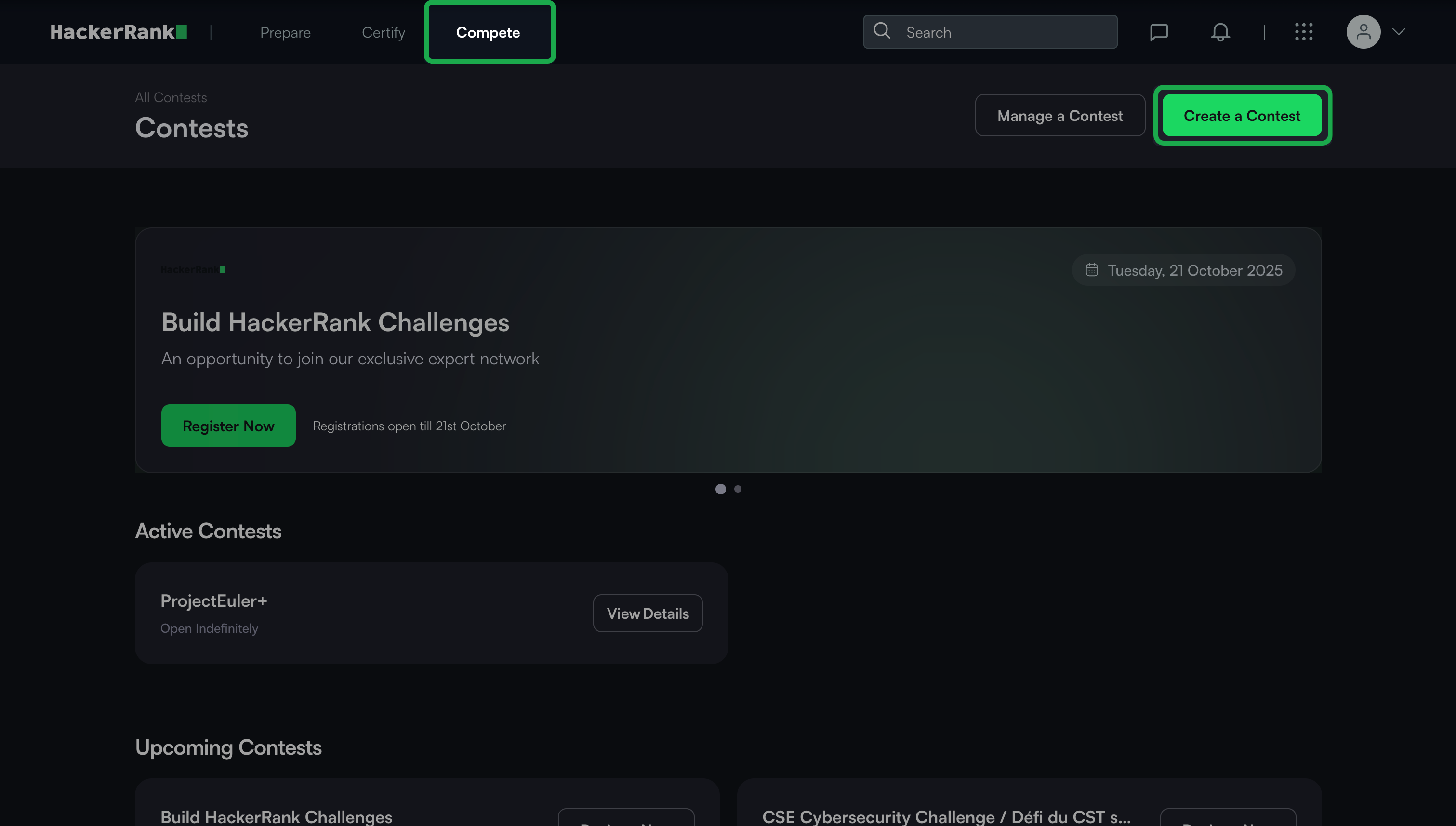Click the small HackerRank logo in the banner

point(193,269)
